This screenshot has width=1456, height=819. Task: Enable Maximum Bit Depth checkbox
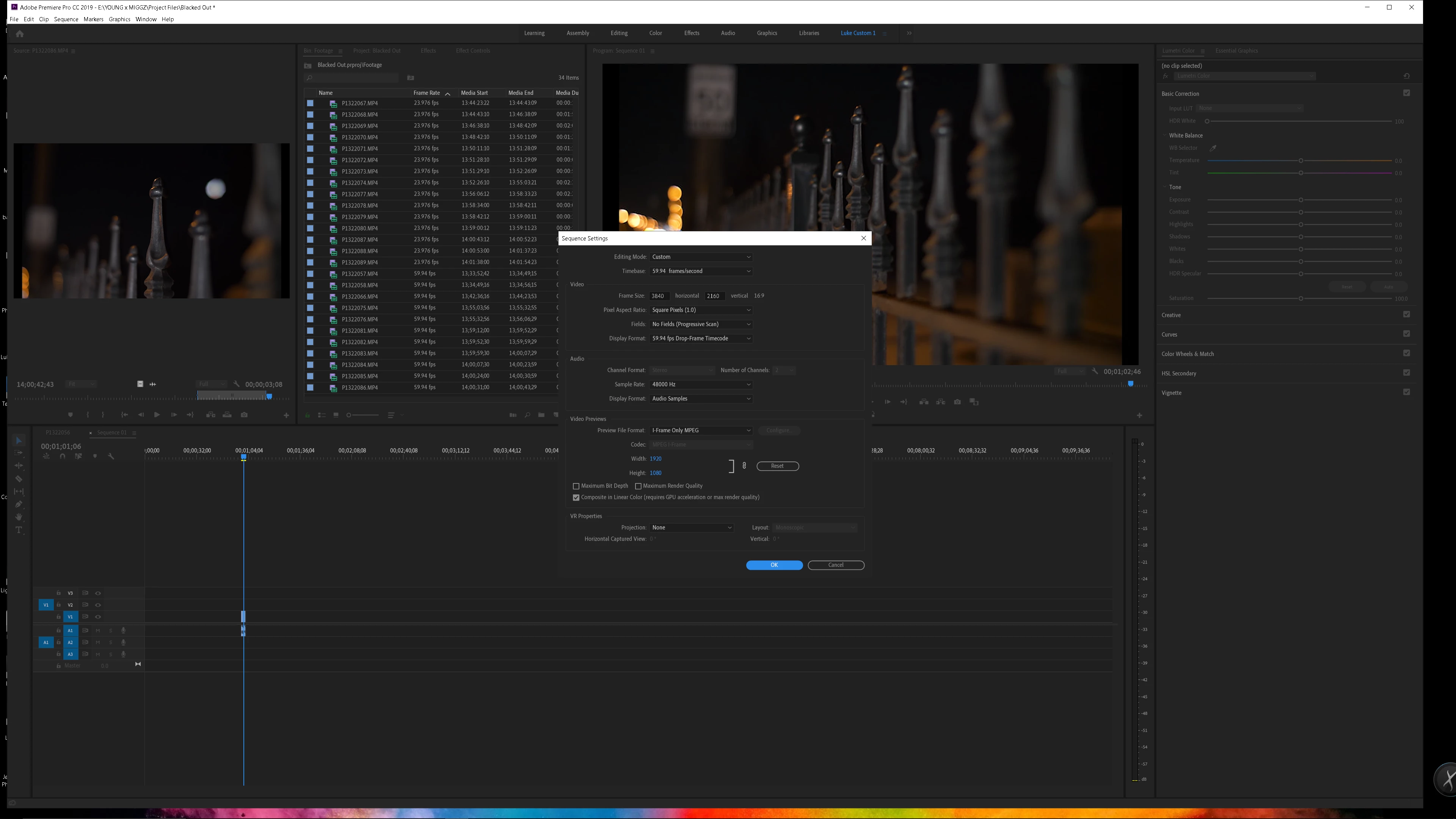[576, 486]
